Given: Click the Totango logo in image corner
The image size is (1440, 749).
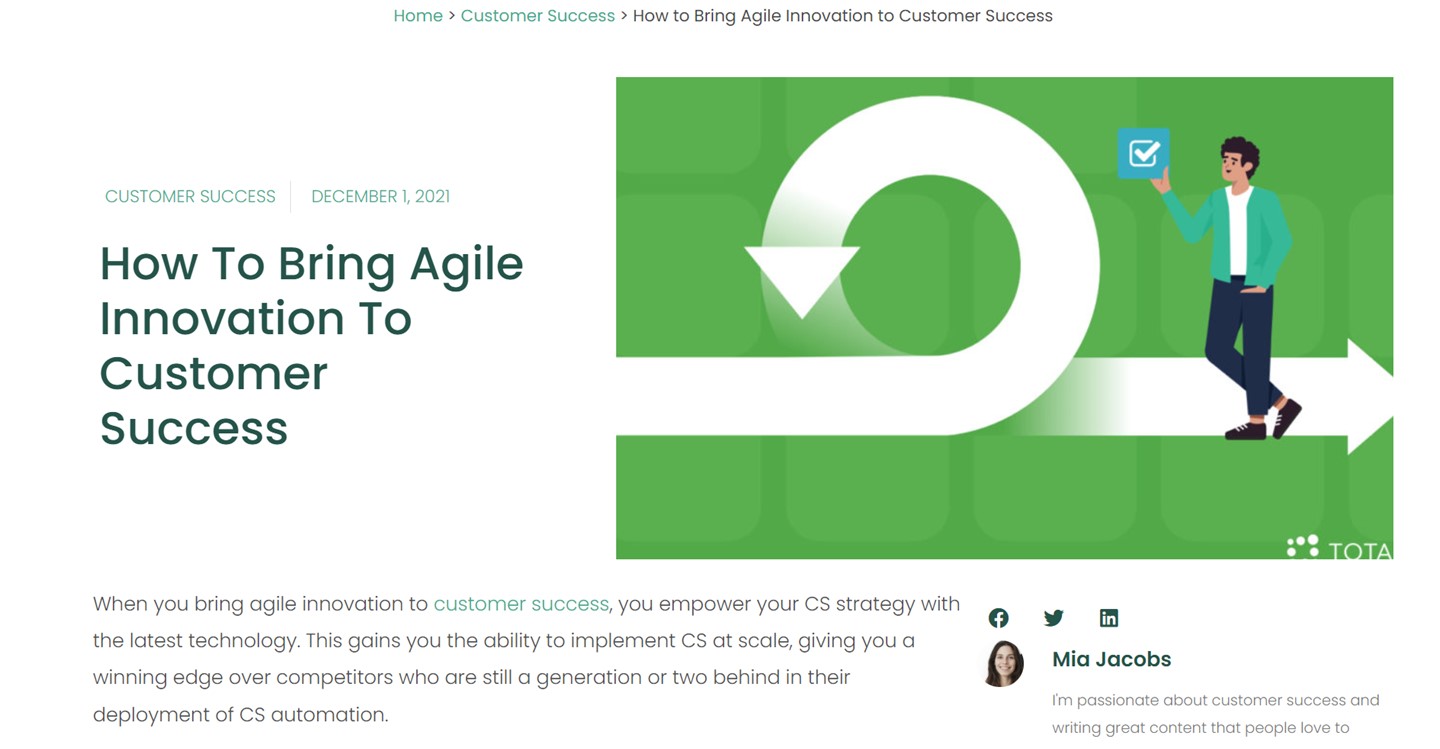Looking at the screenshot, I should click(1339, 547).
